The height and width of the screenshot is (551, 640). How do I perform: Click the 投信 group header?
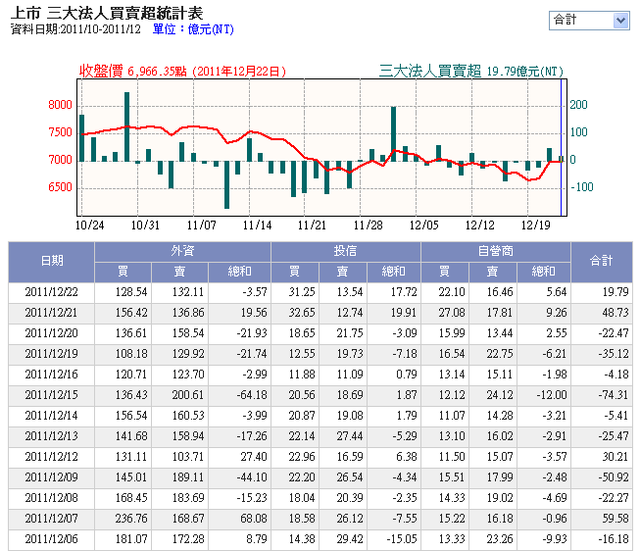(x=345, y=251)
